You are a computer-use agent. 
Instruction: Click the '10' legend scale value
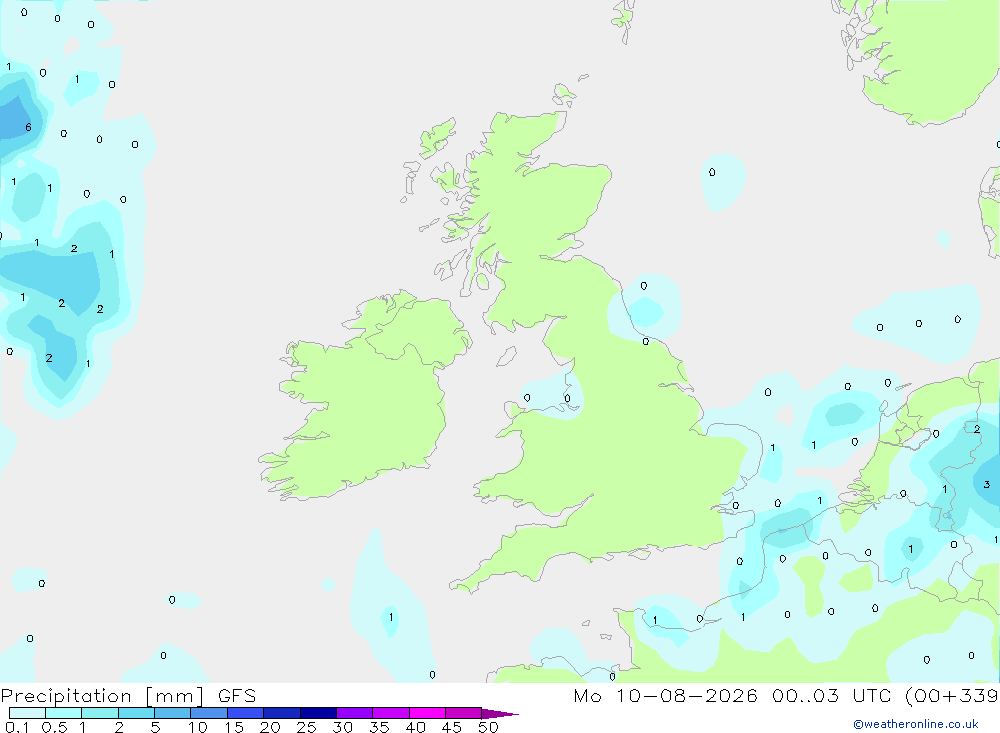[197, 727]
